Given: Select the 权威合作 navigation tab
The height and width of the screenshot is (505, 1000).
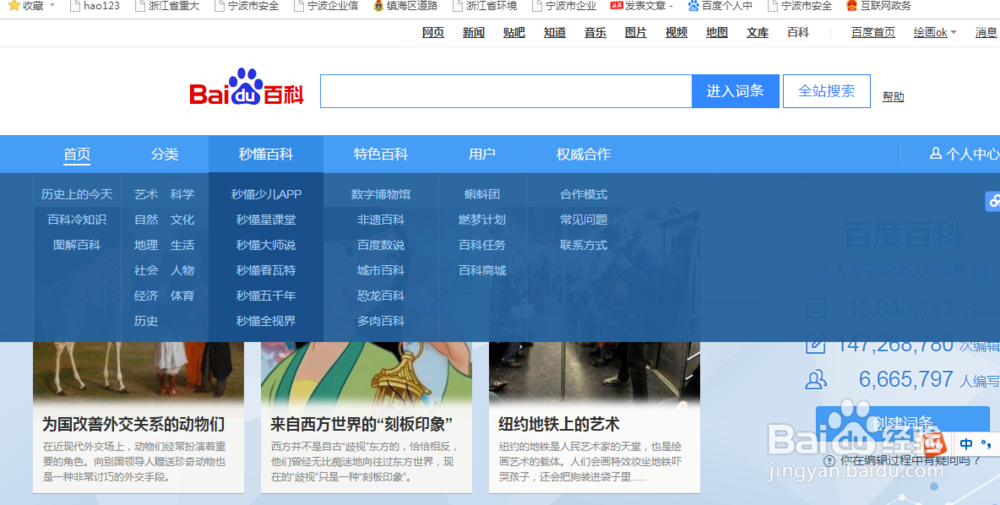Looking at the screenshot, I should pyautogui.click(x=584, y=154).
